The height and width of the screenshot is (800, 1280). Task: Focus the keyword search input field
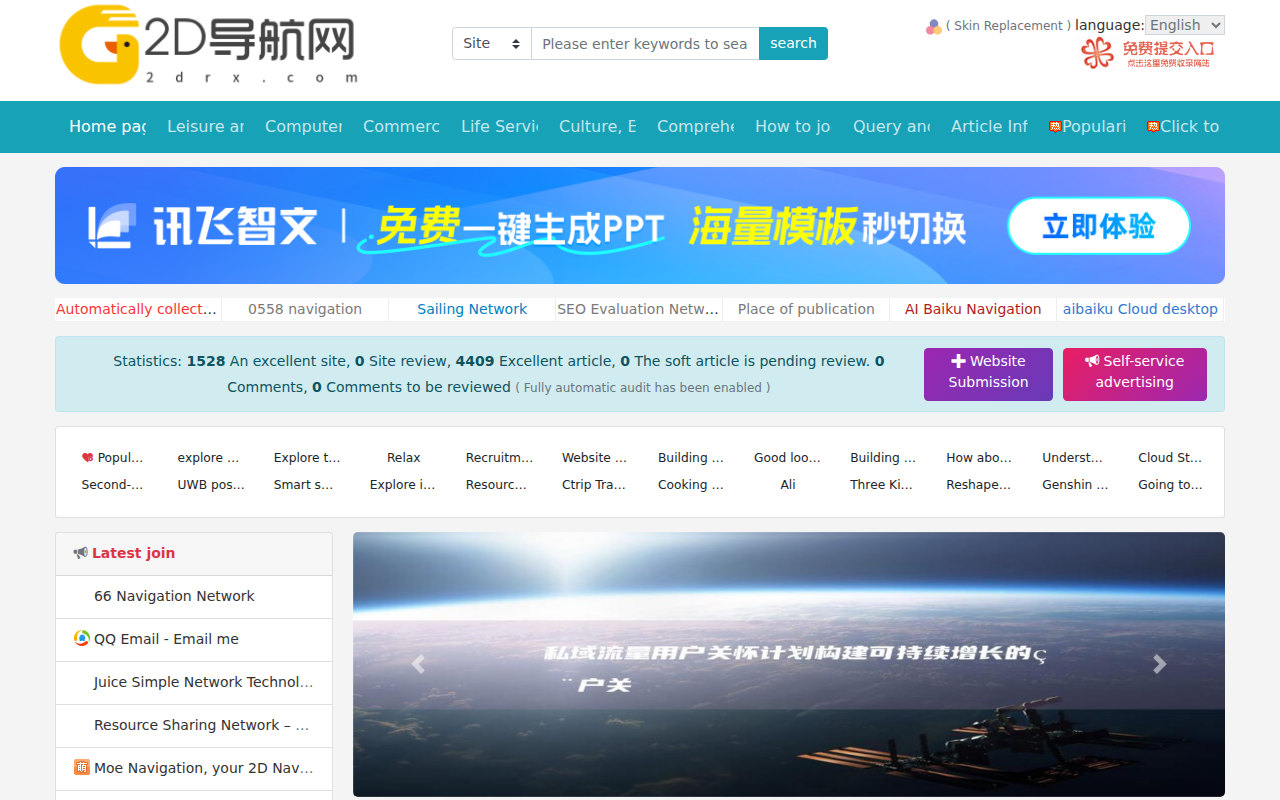(x=644, y=44)
